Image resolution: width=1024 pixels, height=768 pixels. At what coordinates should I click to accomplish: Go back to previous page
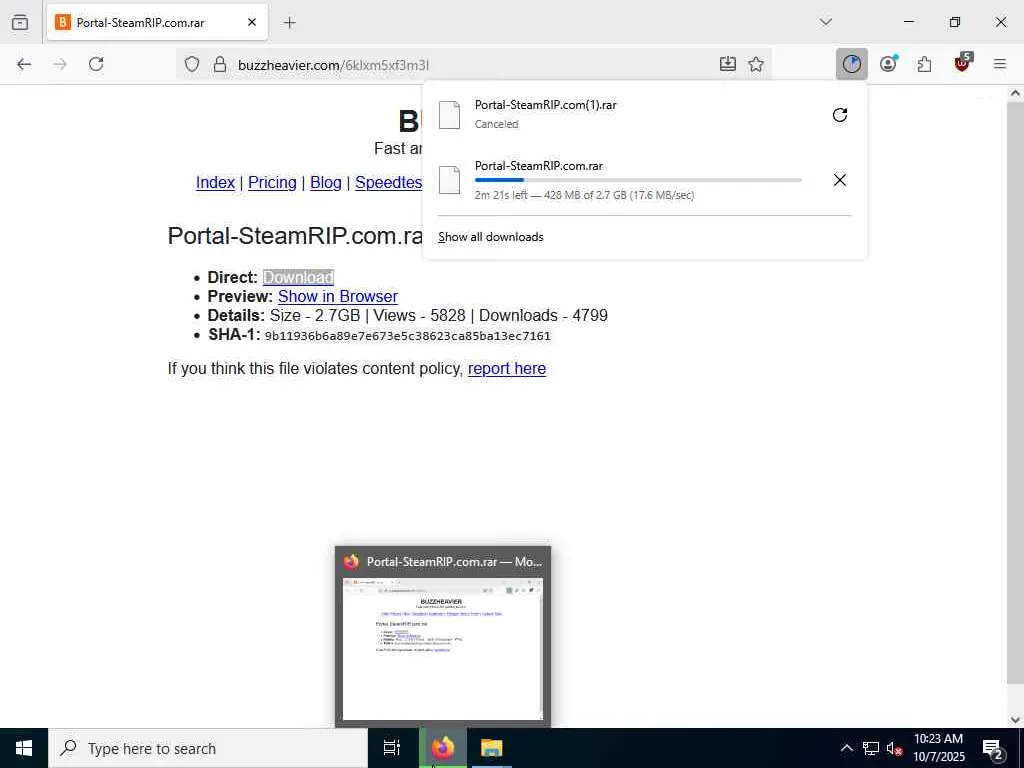pyautogui.click(x=24, y=64)
